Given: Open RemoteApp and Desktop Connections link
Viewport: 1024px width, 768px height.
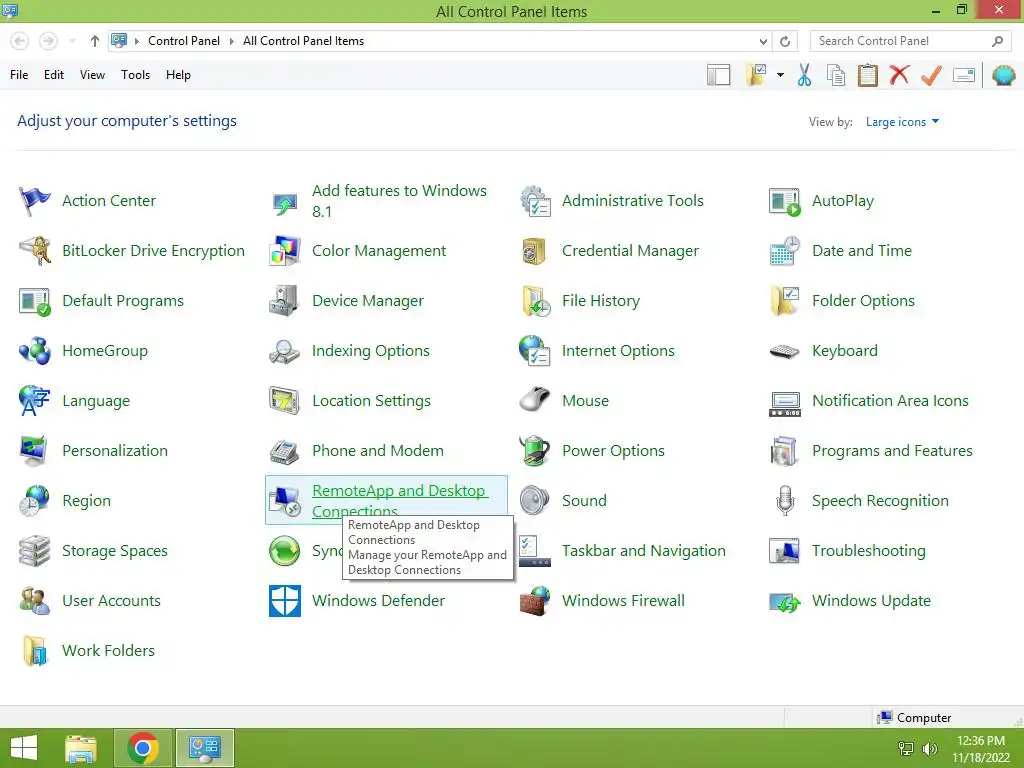Looking at the screenshot, I should click(x=400, y=500).
